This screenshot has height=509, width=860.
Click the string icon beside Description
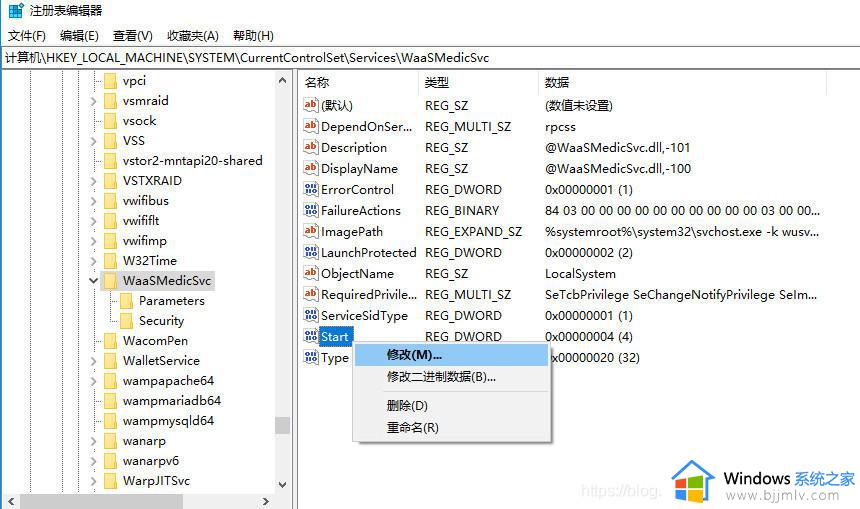(x=310, y=146)
